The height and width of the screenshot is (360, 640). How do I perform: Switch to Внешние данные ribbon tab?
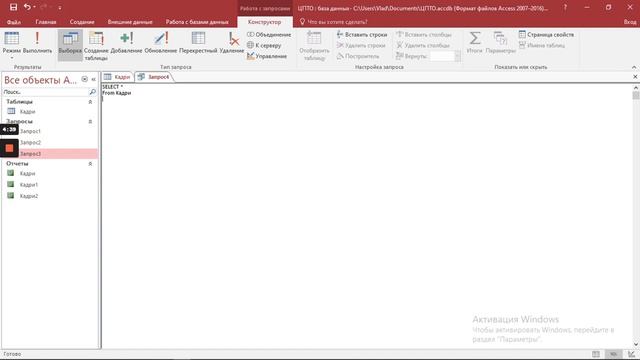130,22
